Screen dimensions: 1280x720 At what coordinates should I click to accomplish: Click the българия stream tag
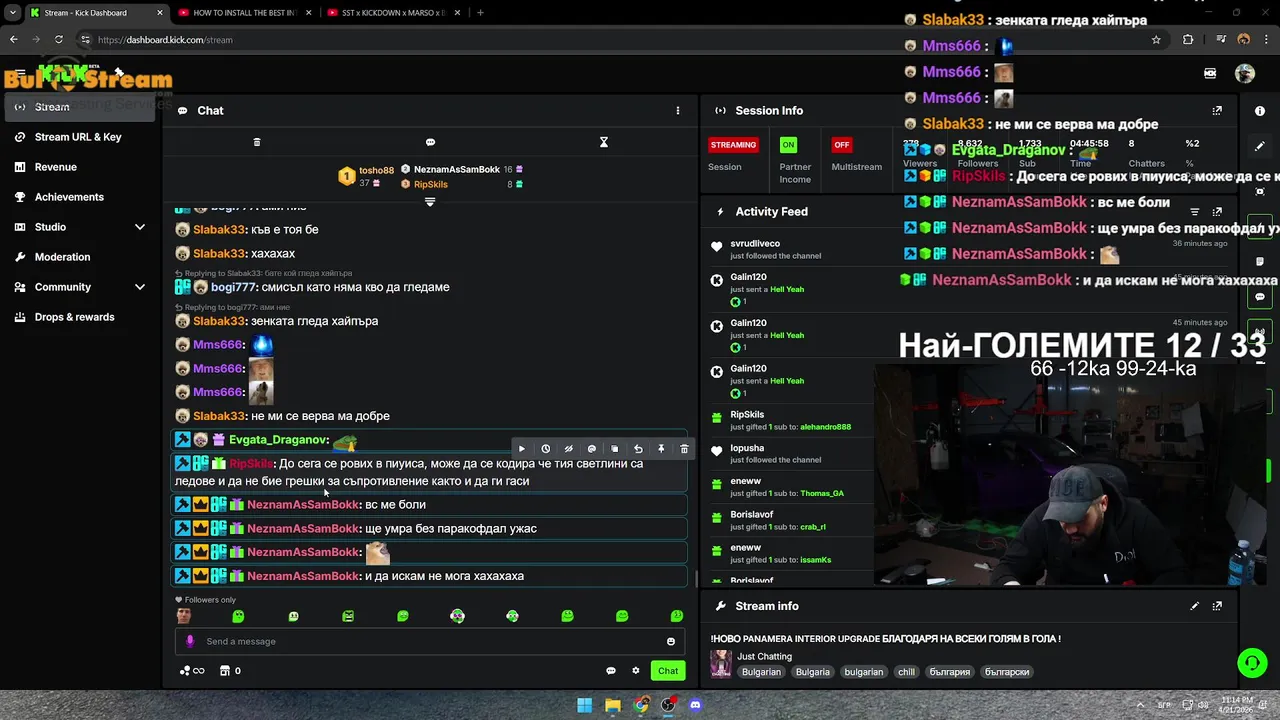tap(950, 672)
